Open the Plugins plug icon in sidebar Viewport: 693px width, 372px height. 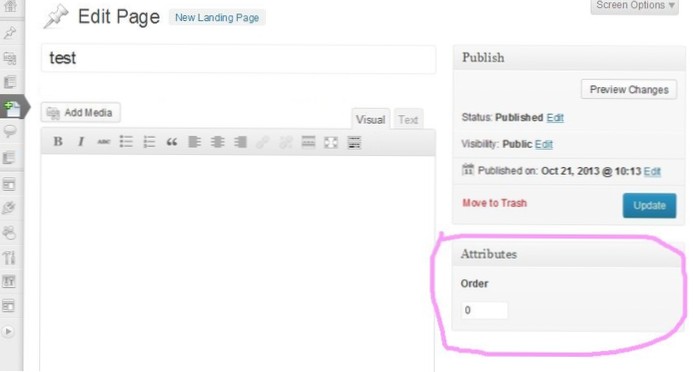coord(10,208)
